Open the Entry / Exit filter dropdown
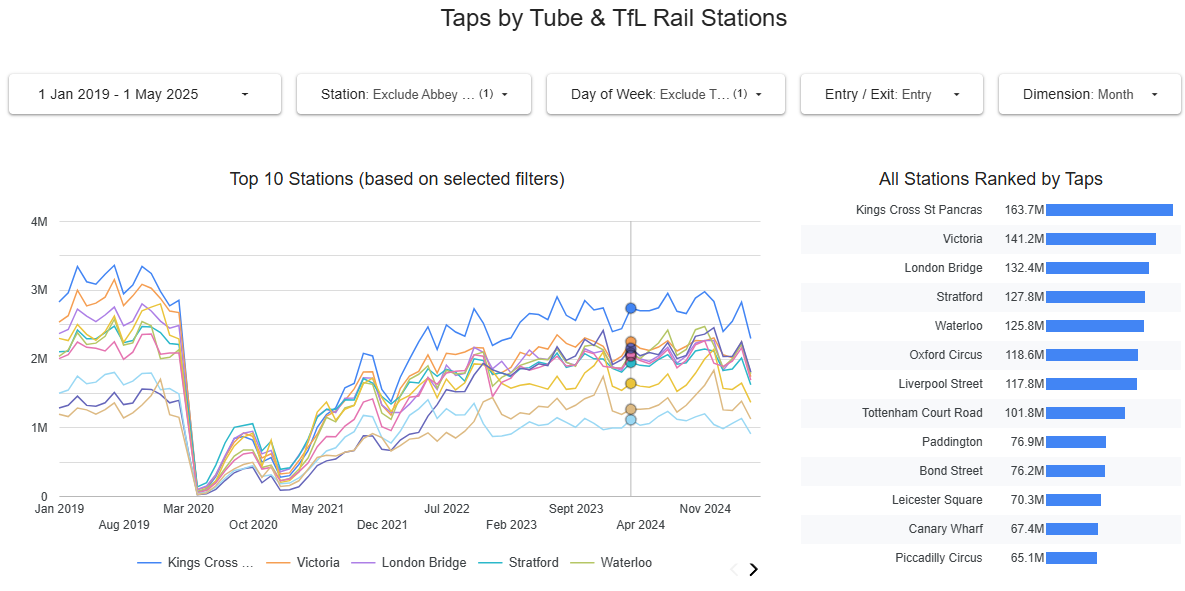Viewport: 1185px width, 591px height. click(892, 94)
